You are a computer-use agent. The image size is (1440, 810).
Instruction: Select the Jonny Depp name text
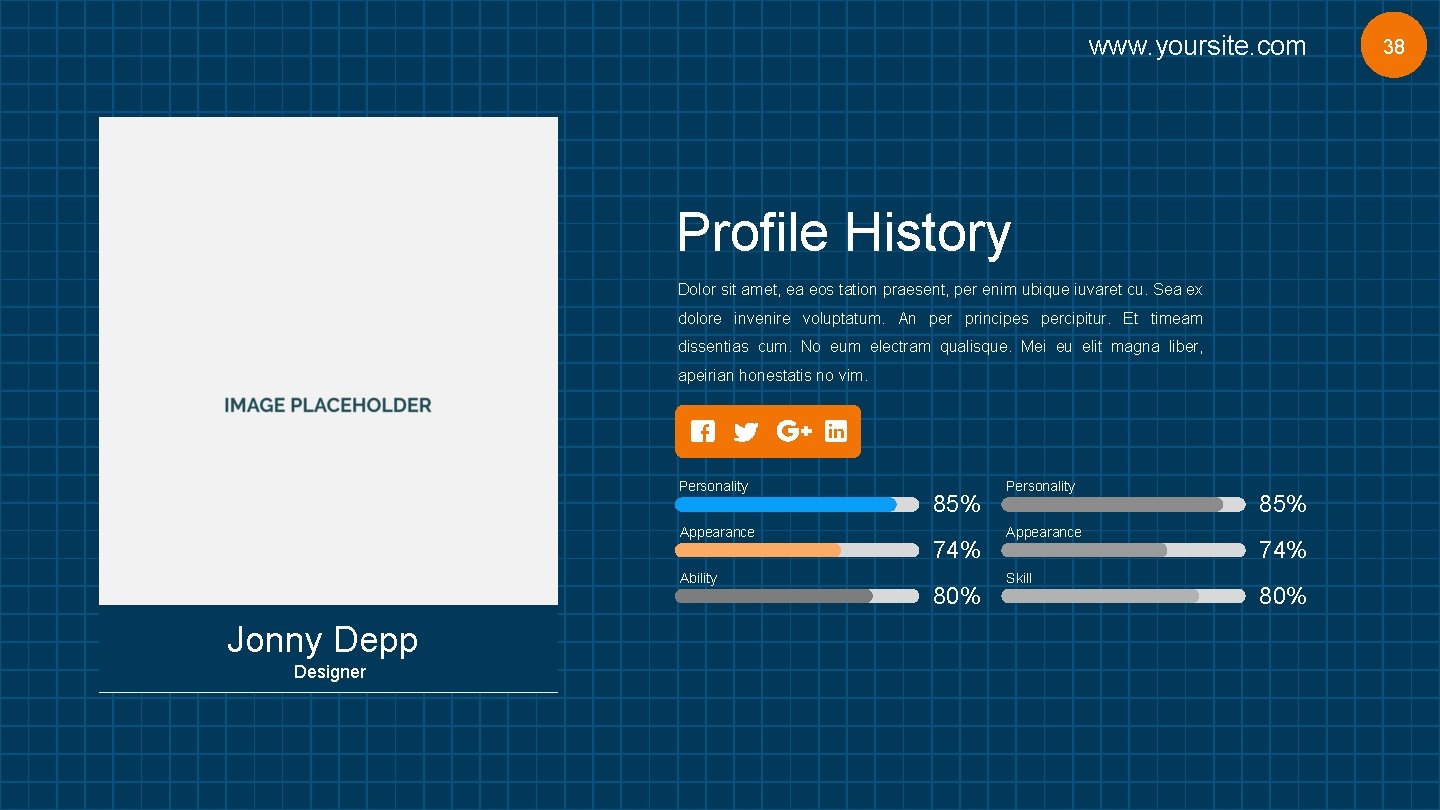point(322,640)
